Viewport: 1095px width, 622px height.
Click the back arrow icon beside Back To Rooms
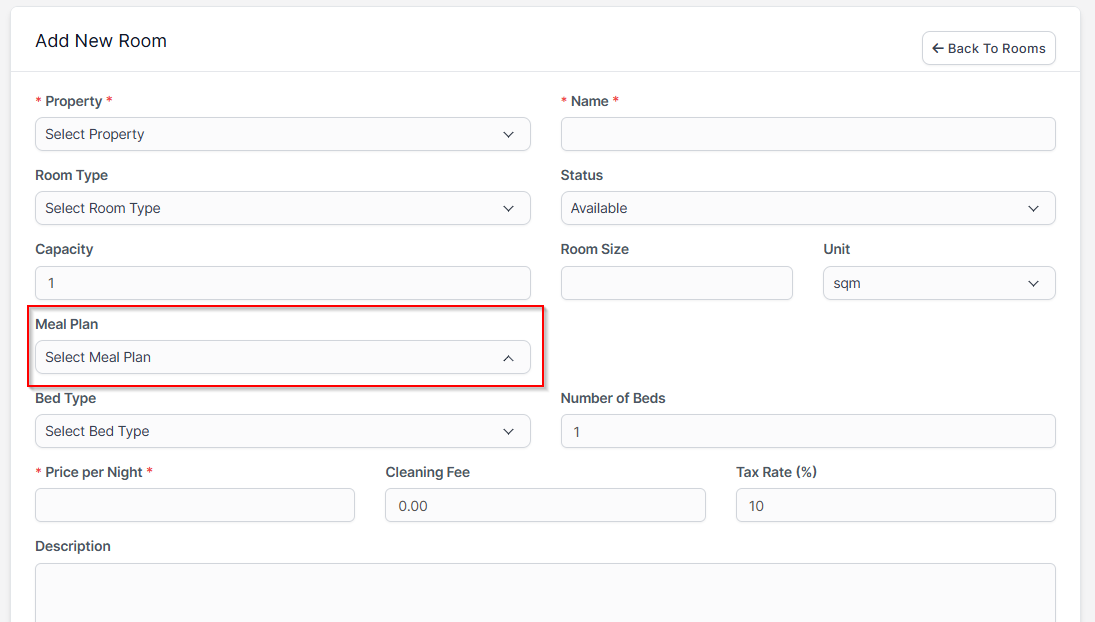[x=937, y=48]
